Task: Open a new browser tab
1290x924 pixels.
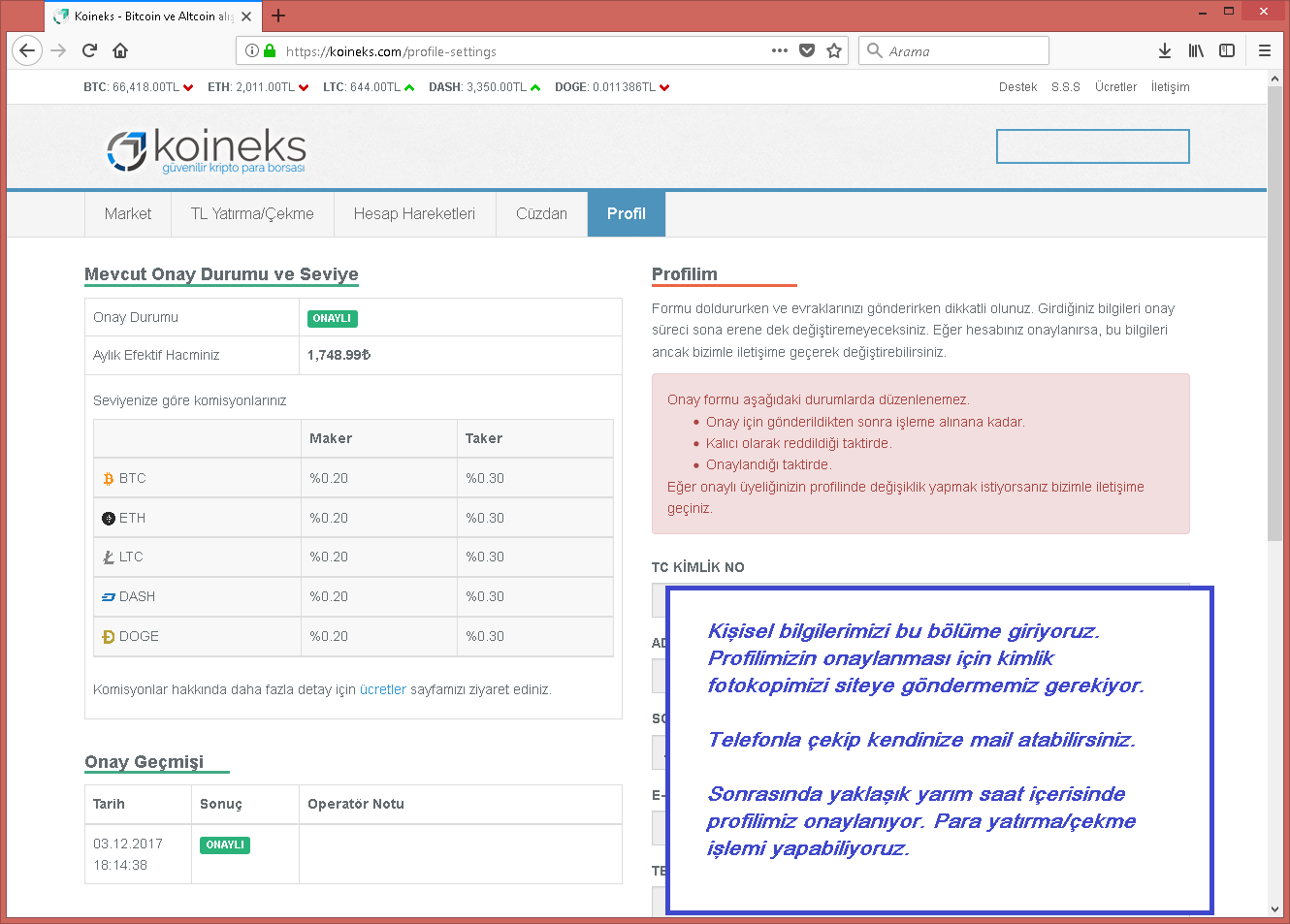Action: (278, 16)
